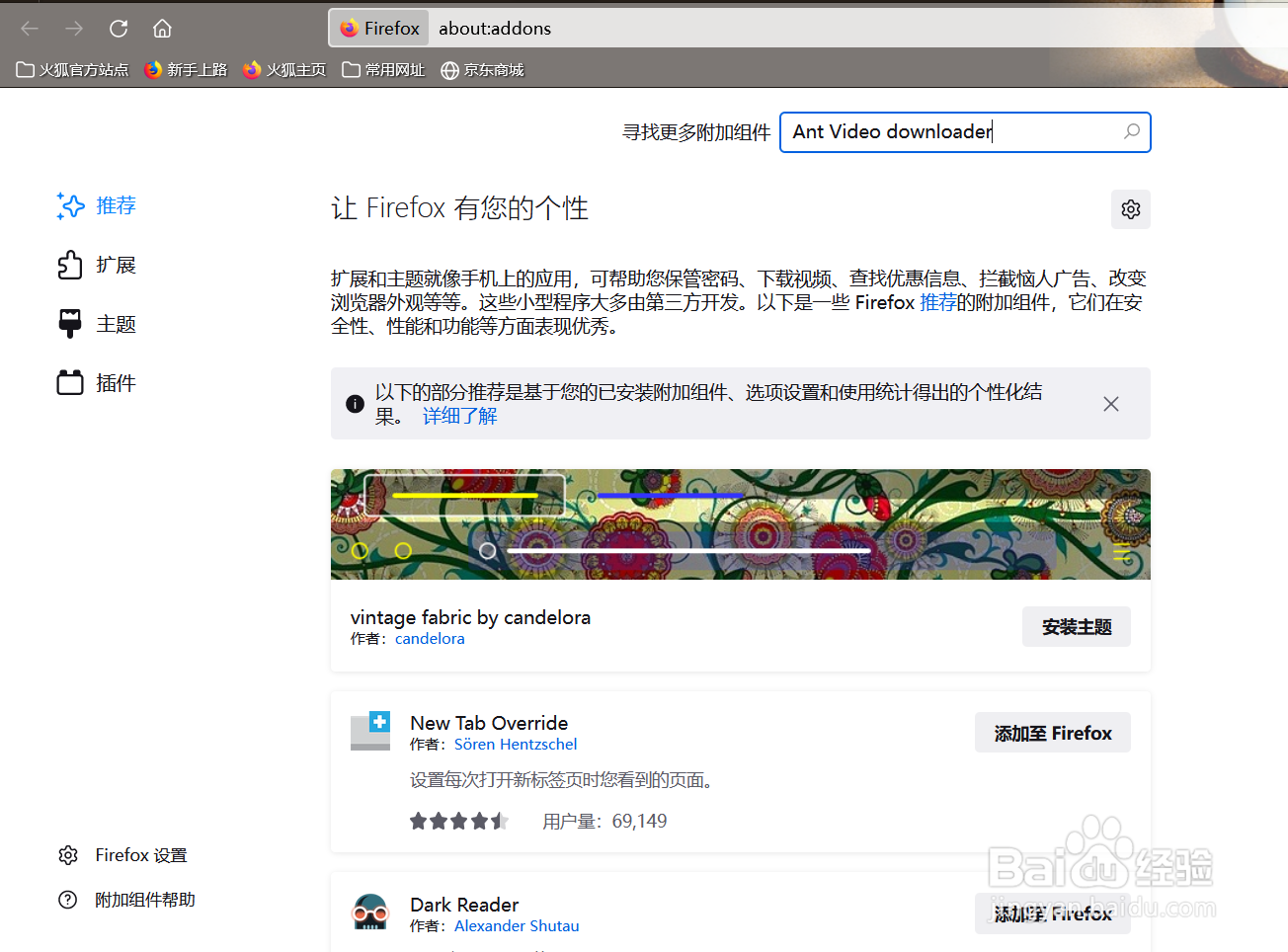Click the 安装主题 button
The height and width of the screenshot is (952, 1288).
tap(1077, 627)
